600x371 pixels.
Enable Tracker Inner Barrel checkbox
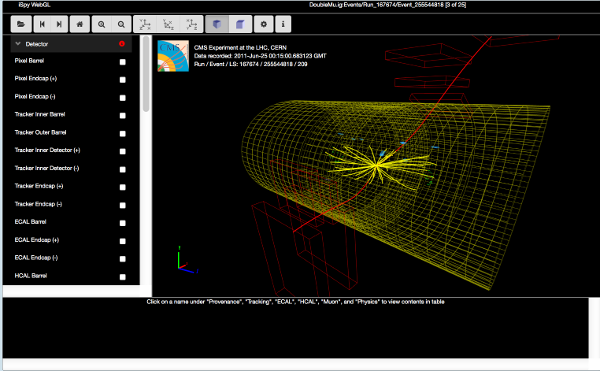pyautogui.click(x=122, y=115)
